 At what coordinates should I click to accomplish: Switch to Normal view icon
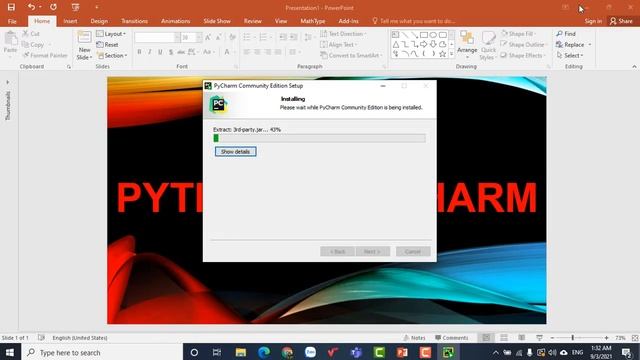click(x=486, y=338)
